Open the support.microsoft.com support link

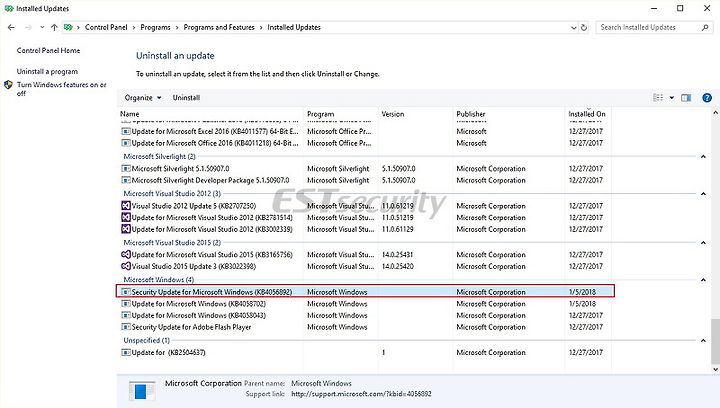[361, 394]
